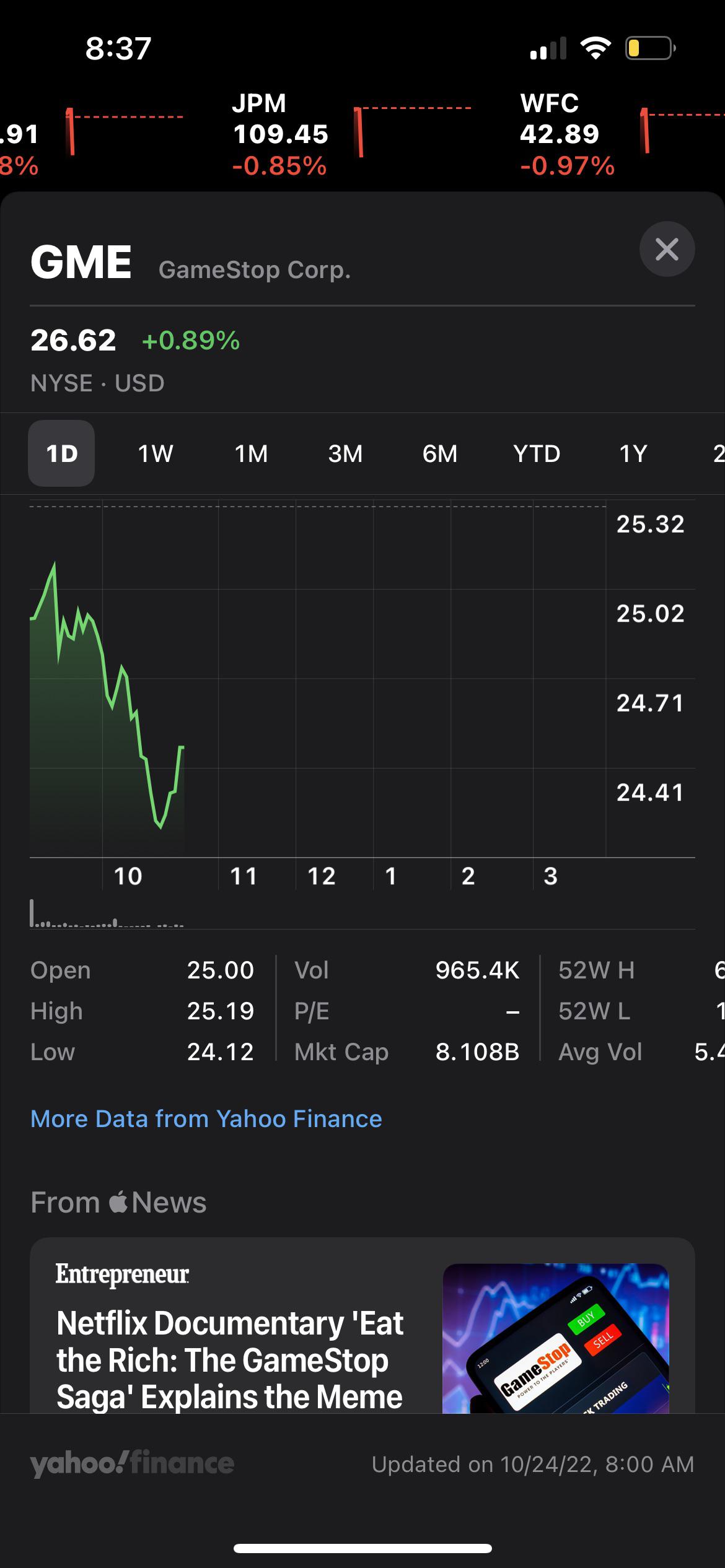
Task: Switch chart to 1W range
Action: pyautogui.click(x=156, y=454)
